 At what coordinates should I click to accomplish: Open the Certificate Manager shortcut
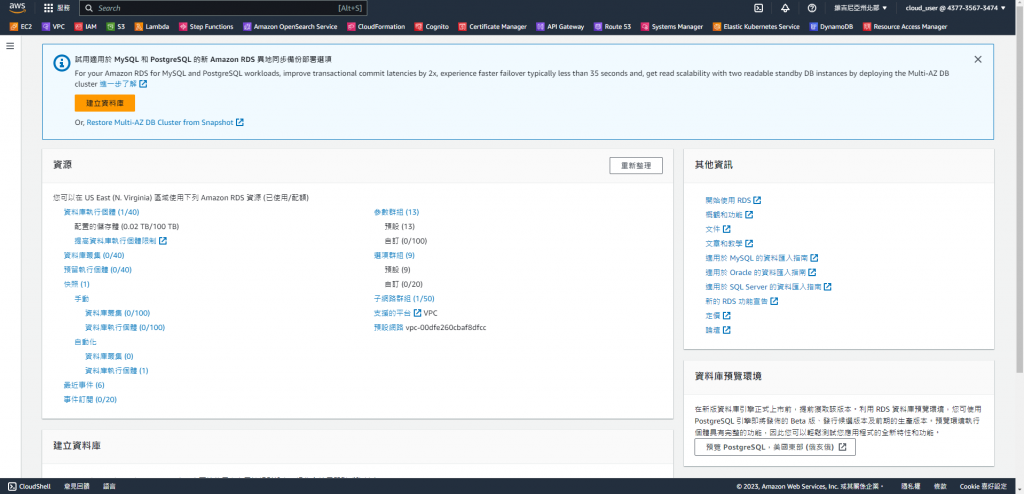(492, 27)
